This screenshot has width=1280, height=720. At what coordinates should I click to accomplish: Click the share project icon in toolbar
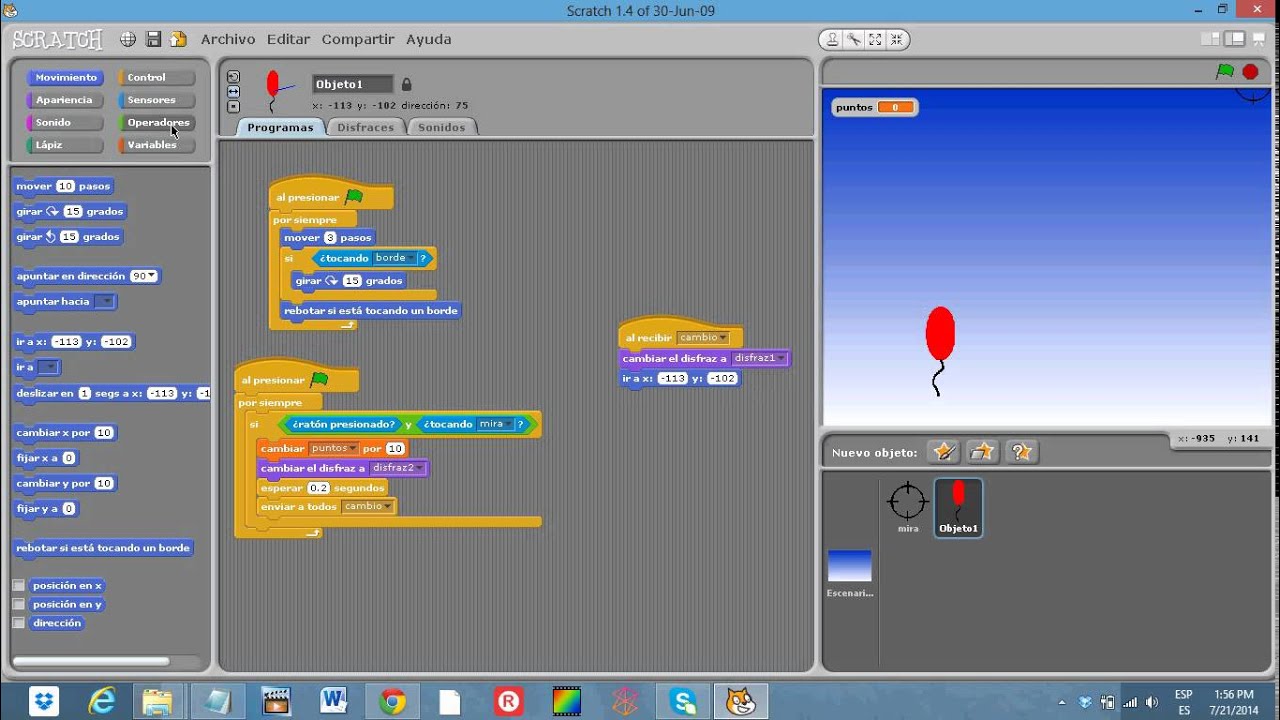point(178,39)
